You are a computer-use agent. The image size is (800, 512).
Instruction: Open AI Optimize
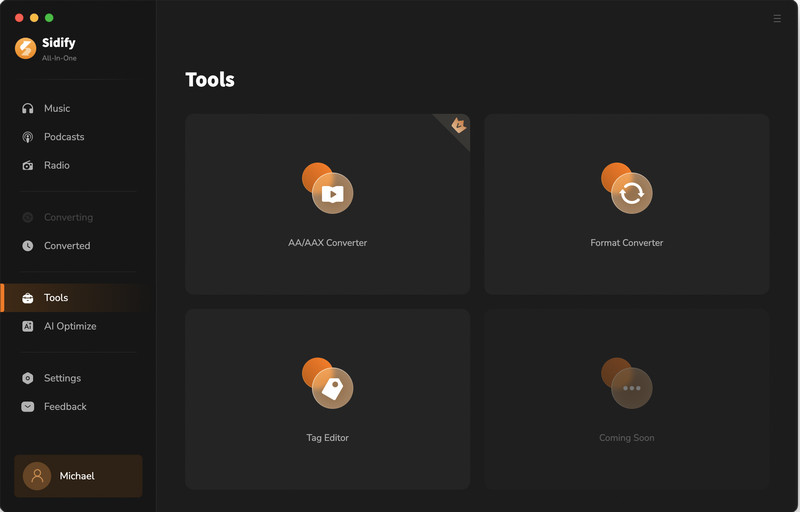tap(79, 326)
